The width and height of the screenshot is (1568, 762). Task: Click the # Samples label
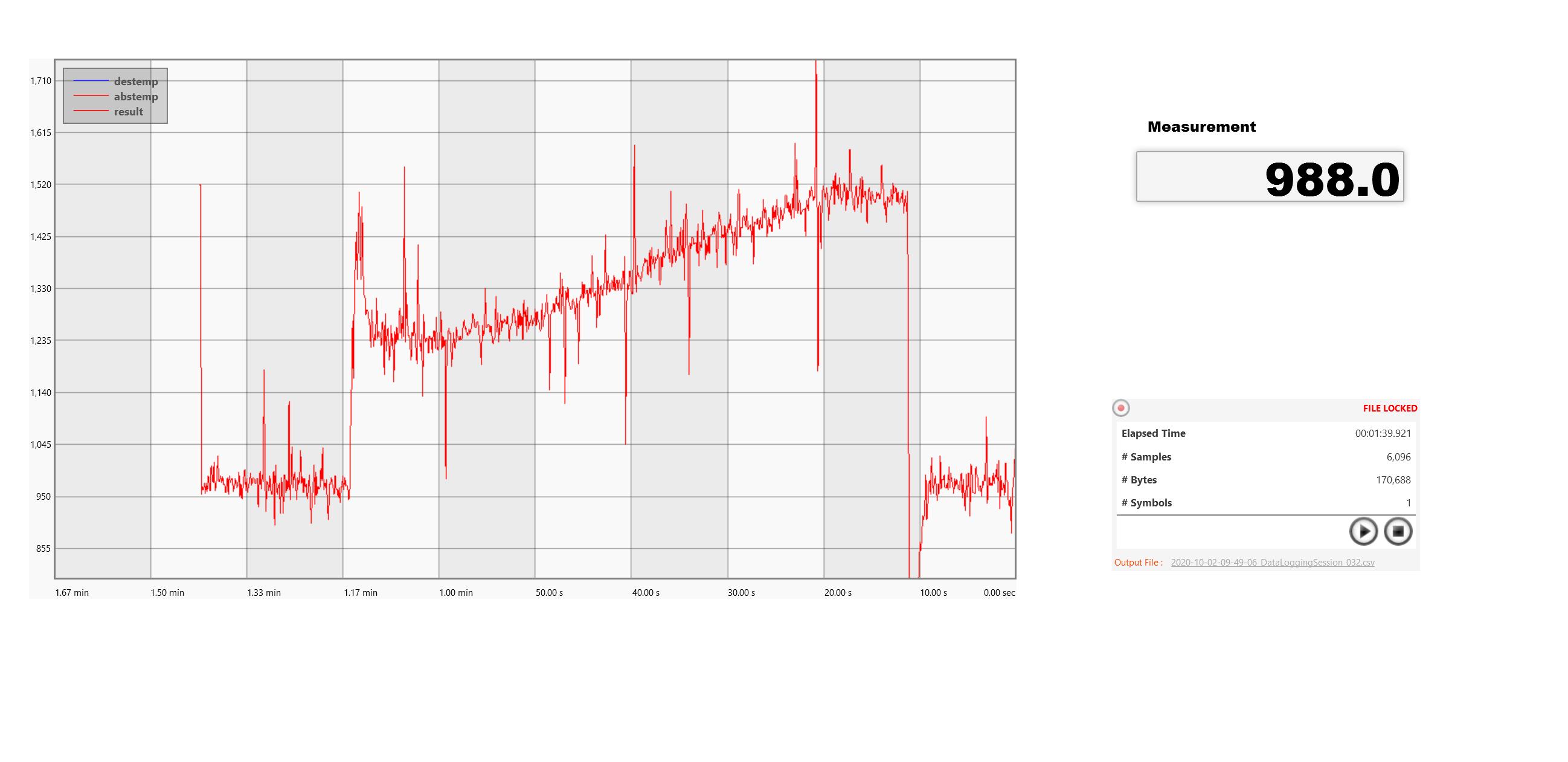coord(1146,457)
